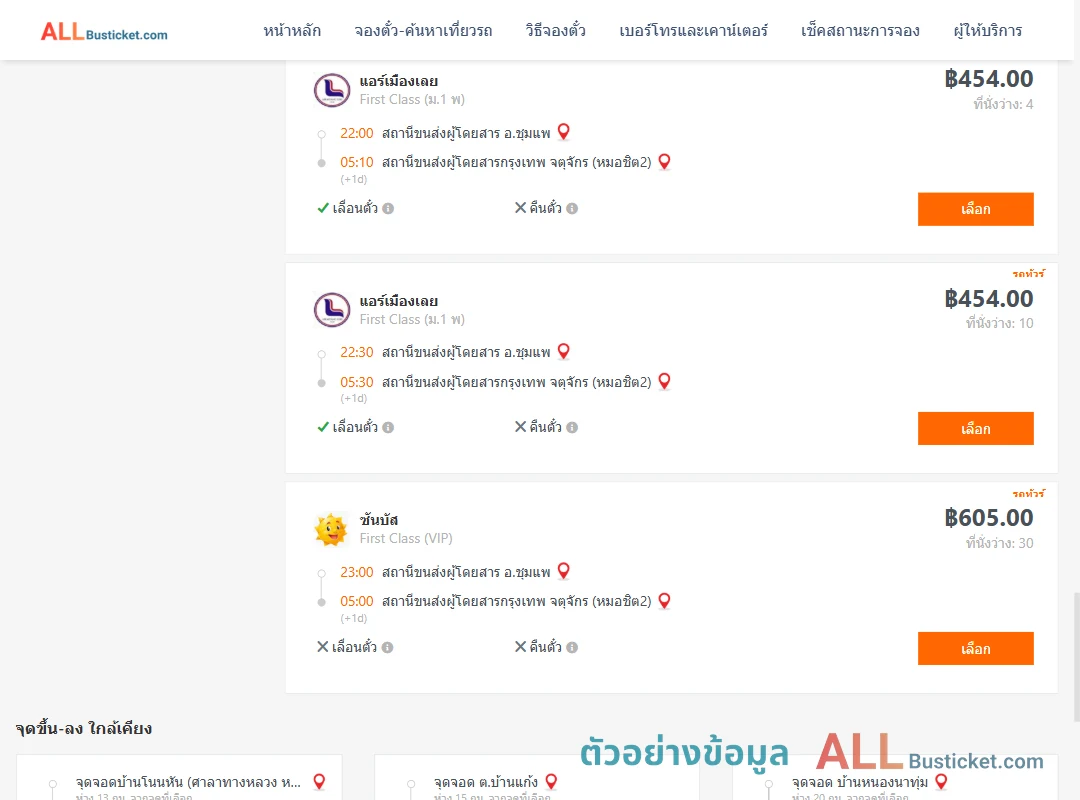The height and width of the screenshot is (800, 1080).
Task: Open map pin for 05:30 arrival station
Action: tap(665, 381)
